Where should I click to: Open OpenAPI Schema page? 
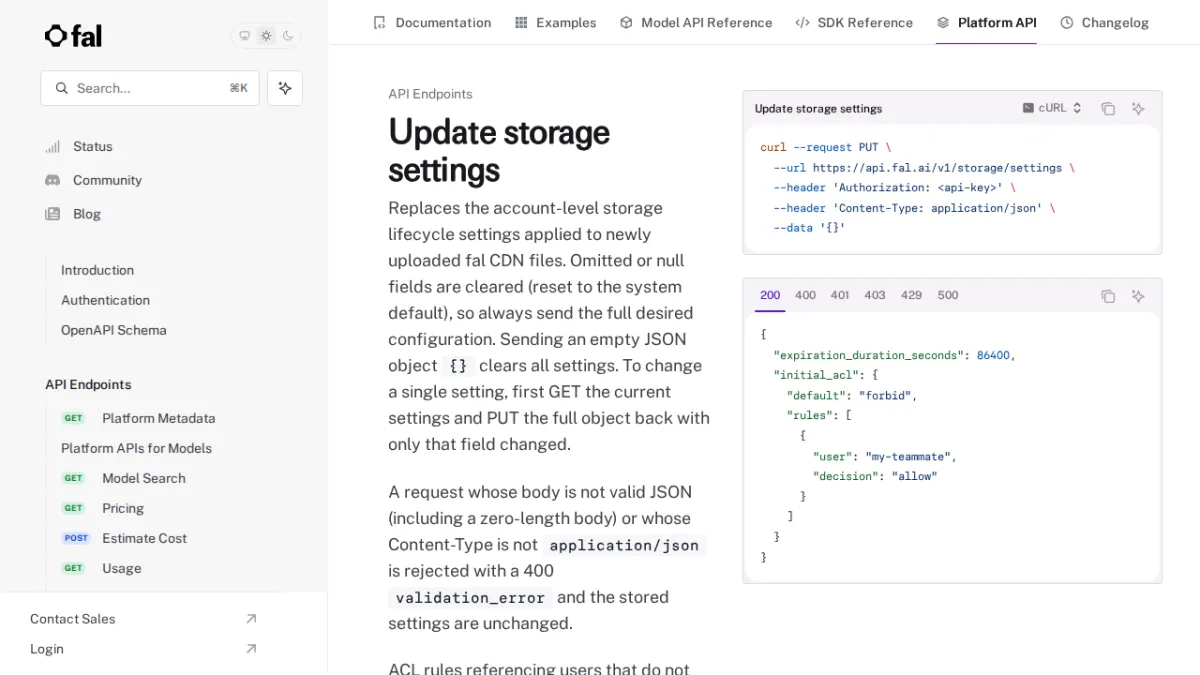tap(113, 330)
